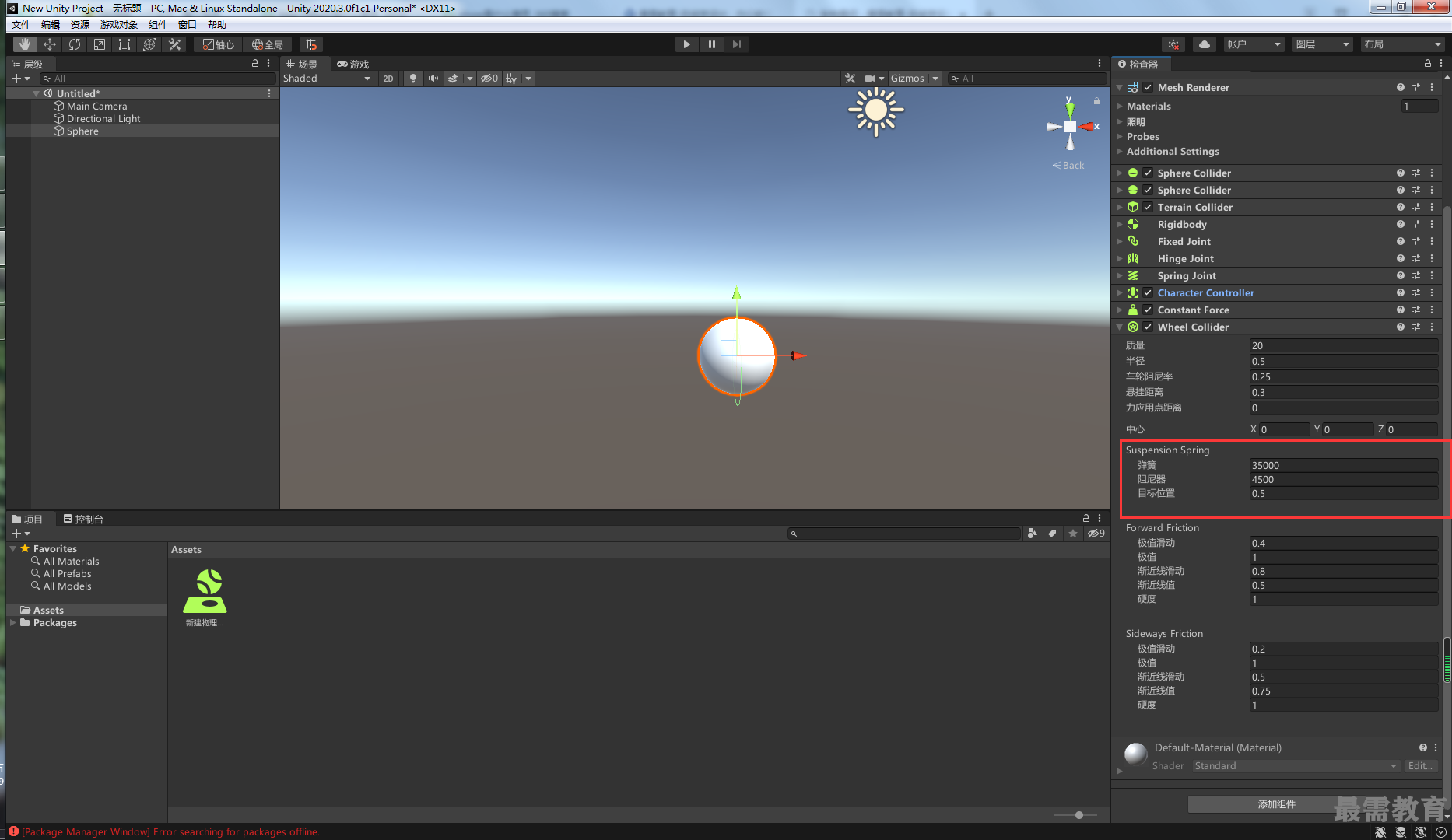Screen dimensions: 1452x840
Task: Select Main Camera in hierarchy
Action: pyautogui.click(x=96, y=106)
